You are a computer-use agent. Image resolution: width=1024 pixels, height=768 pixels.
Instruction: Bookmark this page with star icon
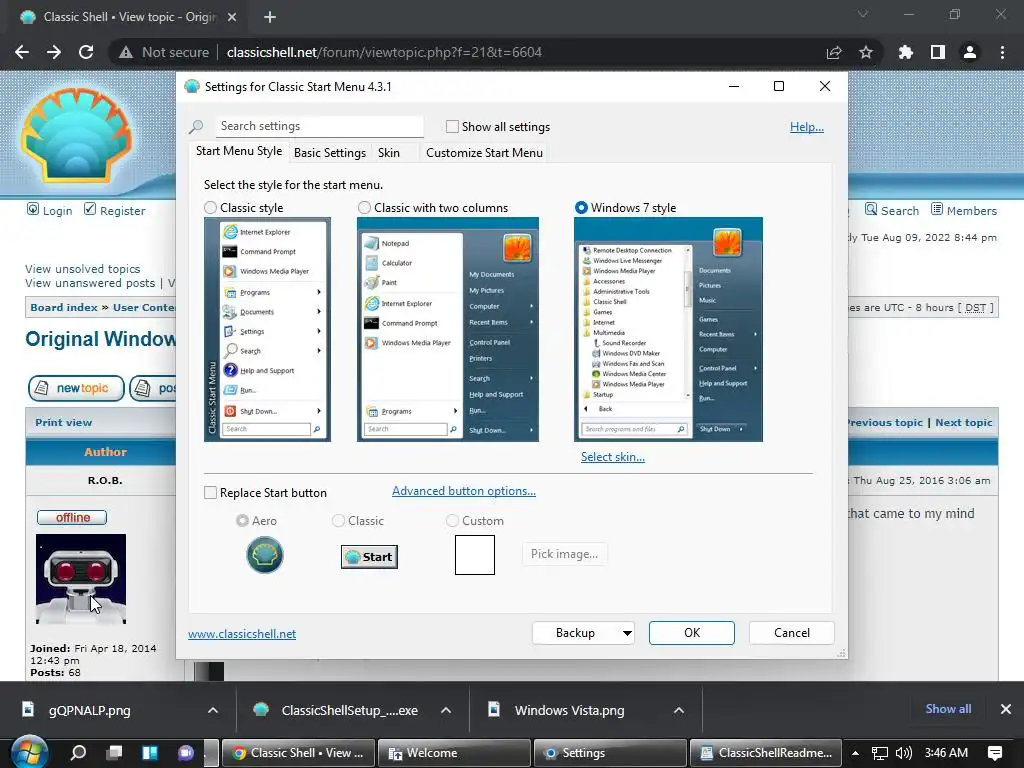tap(866, 52)
